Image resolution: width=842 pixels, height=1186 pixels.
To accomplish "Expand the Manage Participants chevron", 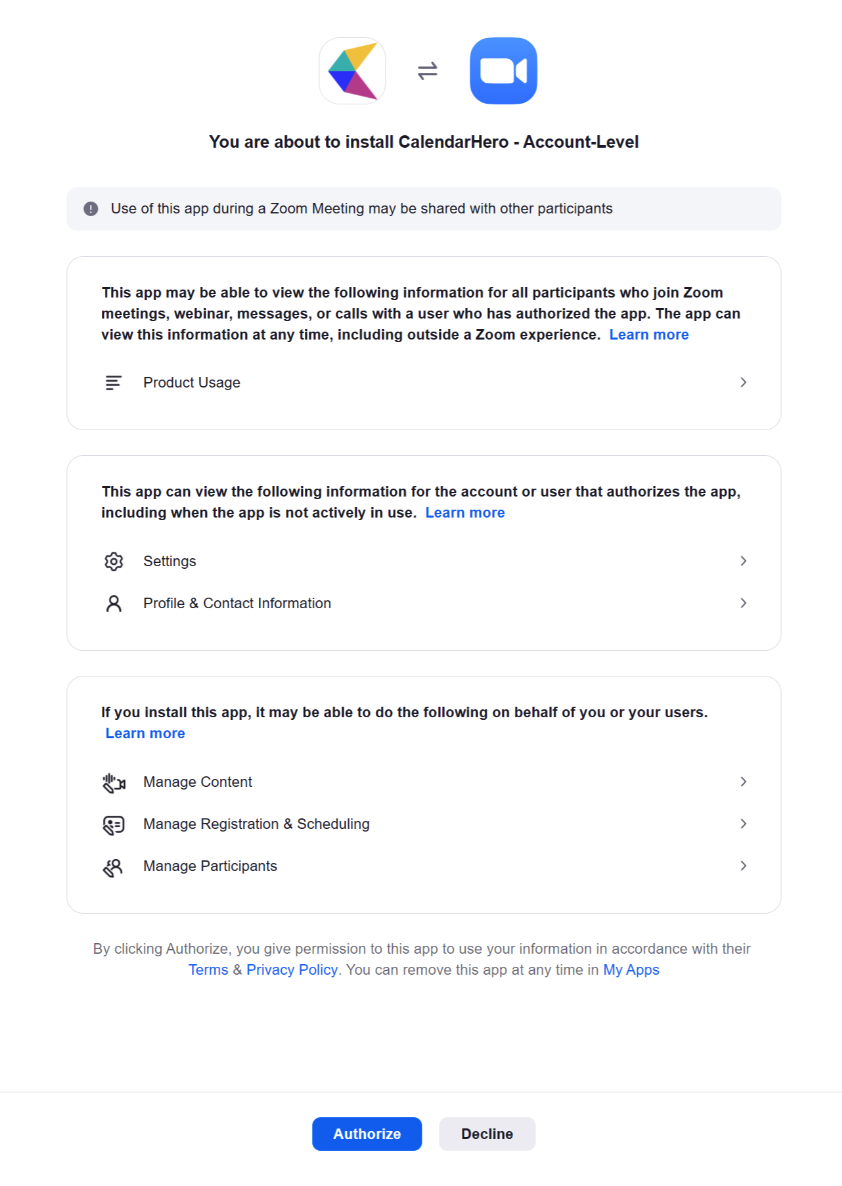I will (744, 865).
